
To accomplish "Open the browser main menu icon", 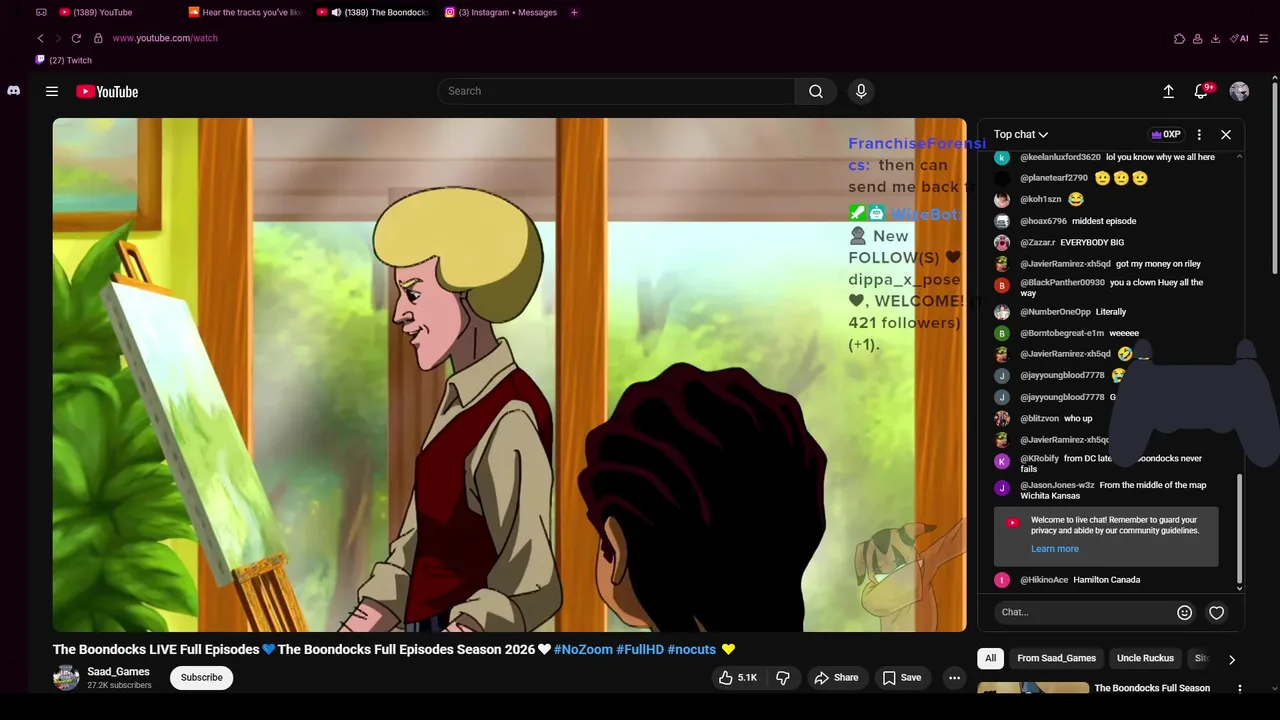I will click(x=1264, y=38).
